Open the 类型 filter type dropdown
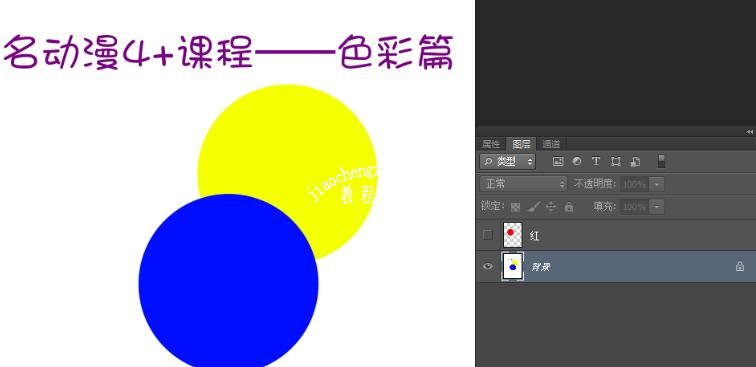This screenshot has width=756, height=367. pos(507,162)
